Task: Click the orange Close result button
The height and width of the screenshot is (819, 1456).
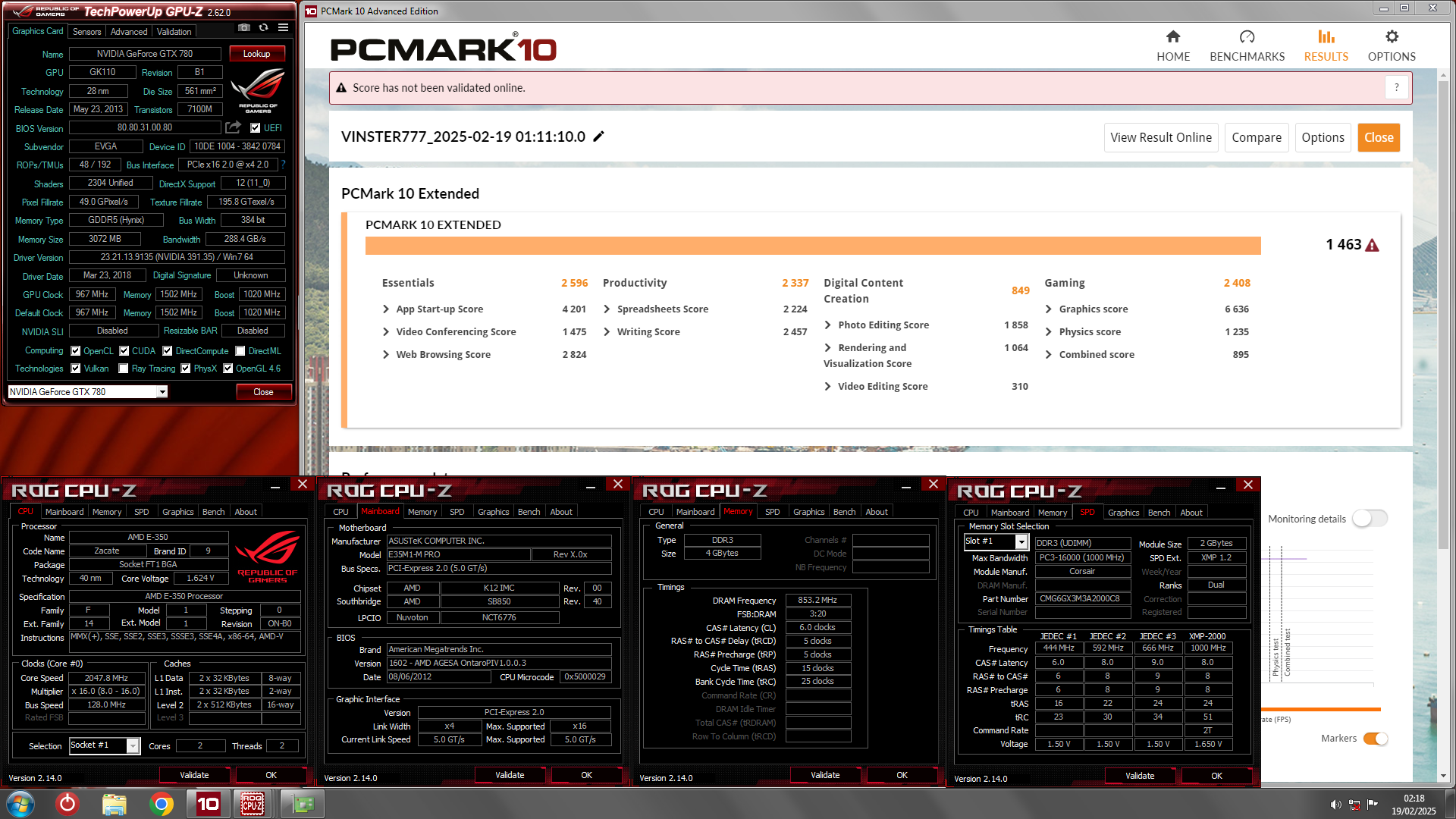Action: tap(1378, 137)
